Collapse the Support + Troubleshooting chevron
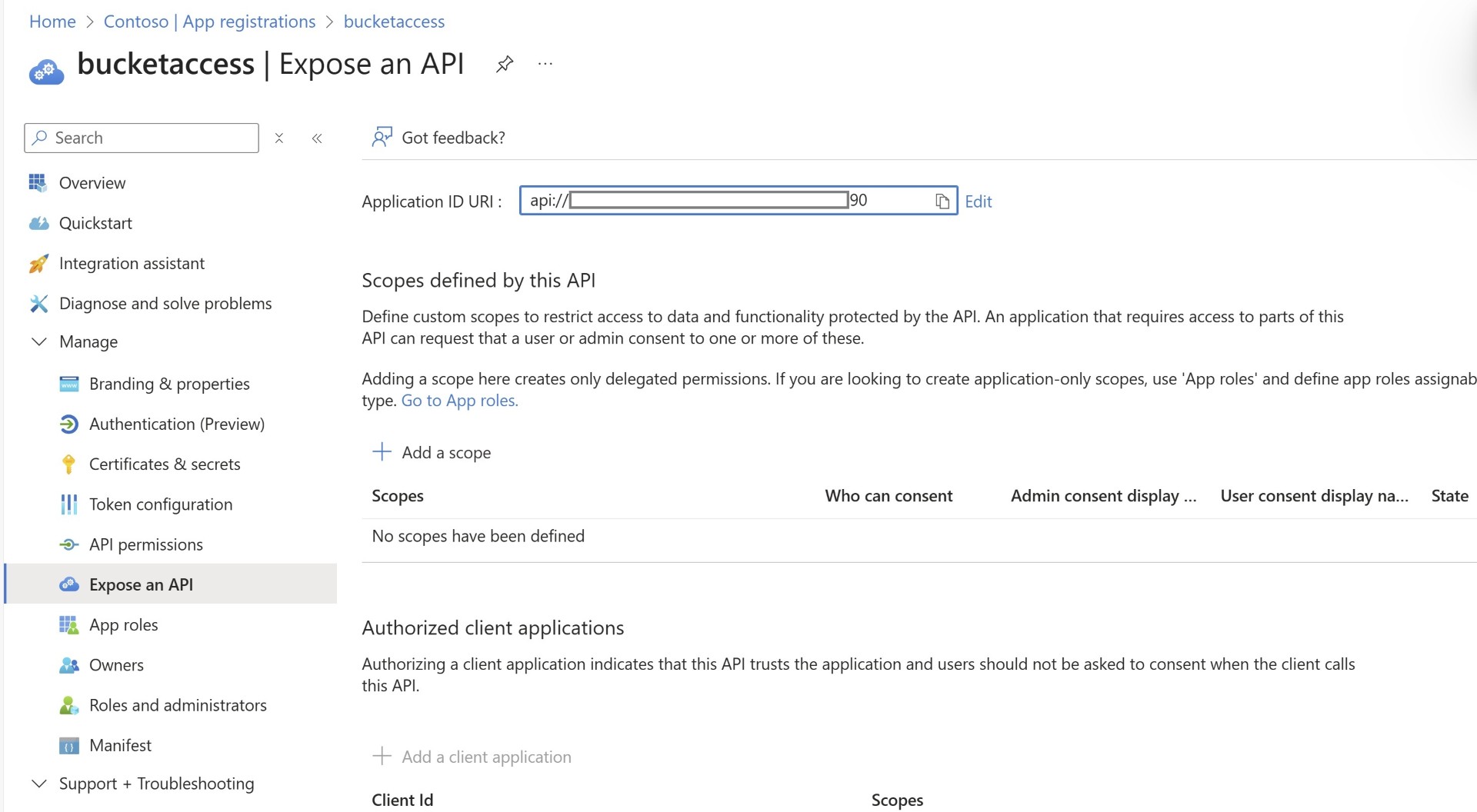 pos(38,783)
